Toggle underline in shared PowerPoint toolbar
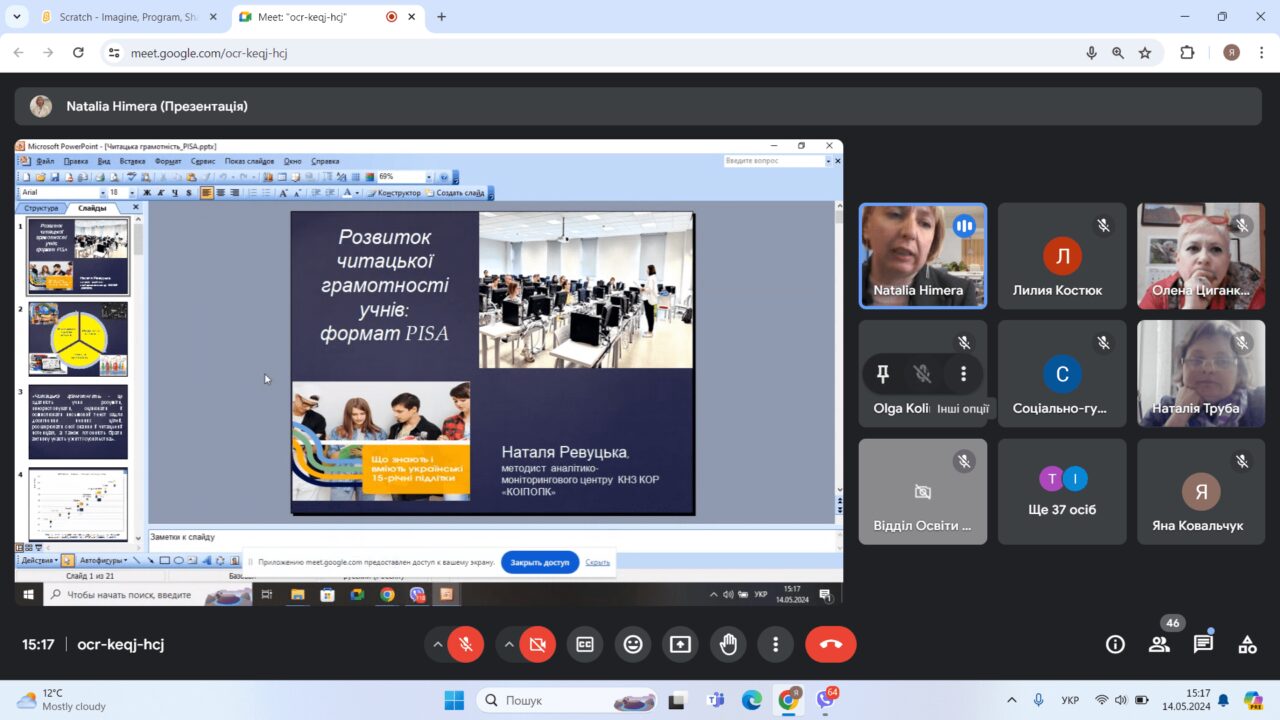 (x=175, y=192)
